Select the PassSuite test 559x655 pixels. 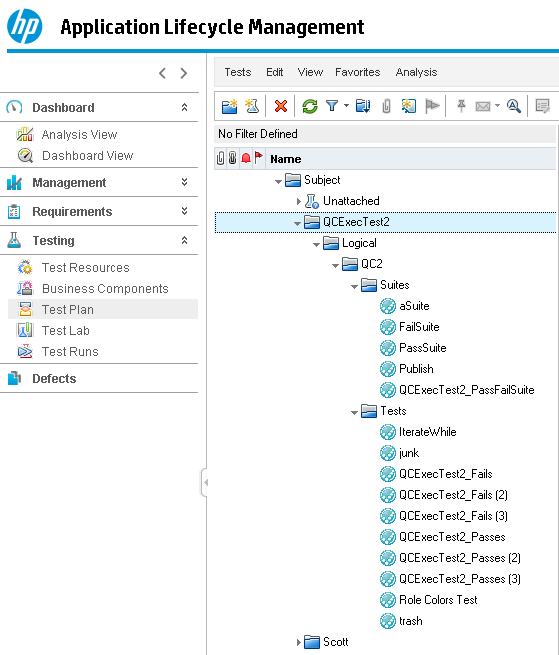pos(422,348)
